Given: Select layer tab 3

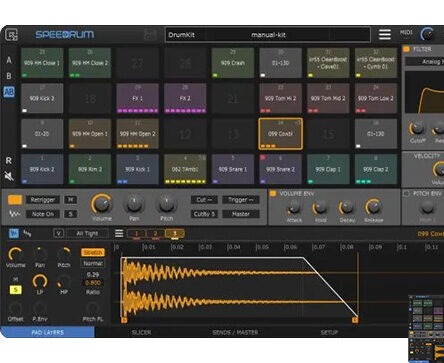Looking at the screenshot, I should [x=174, y=233].
